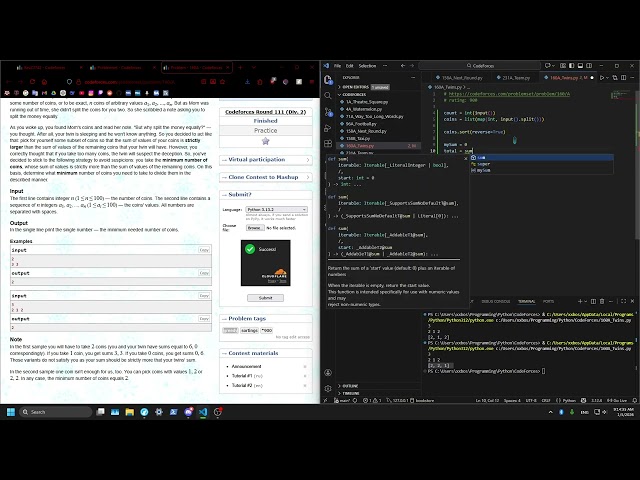
Task: Toggle the bottom panel layout icon
Action: (x=580, y=66)
